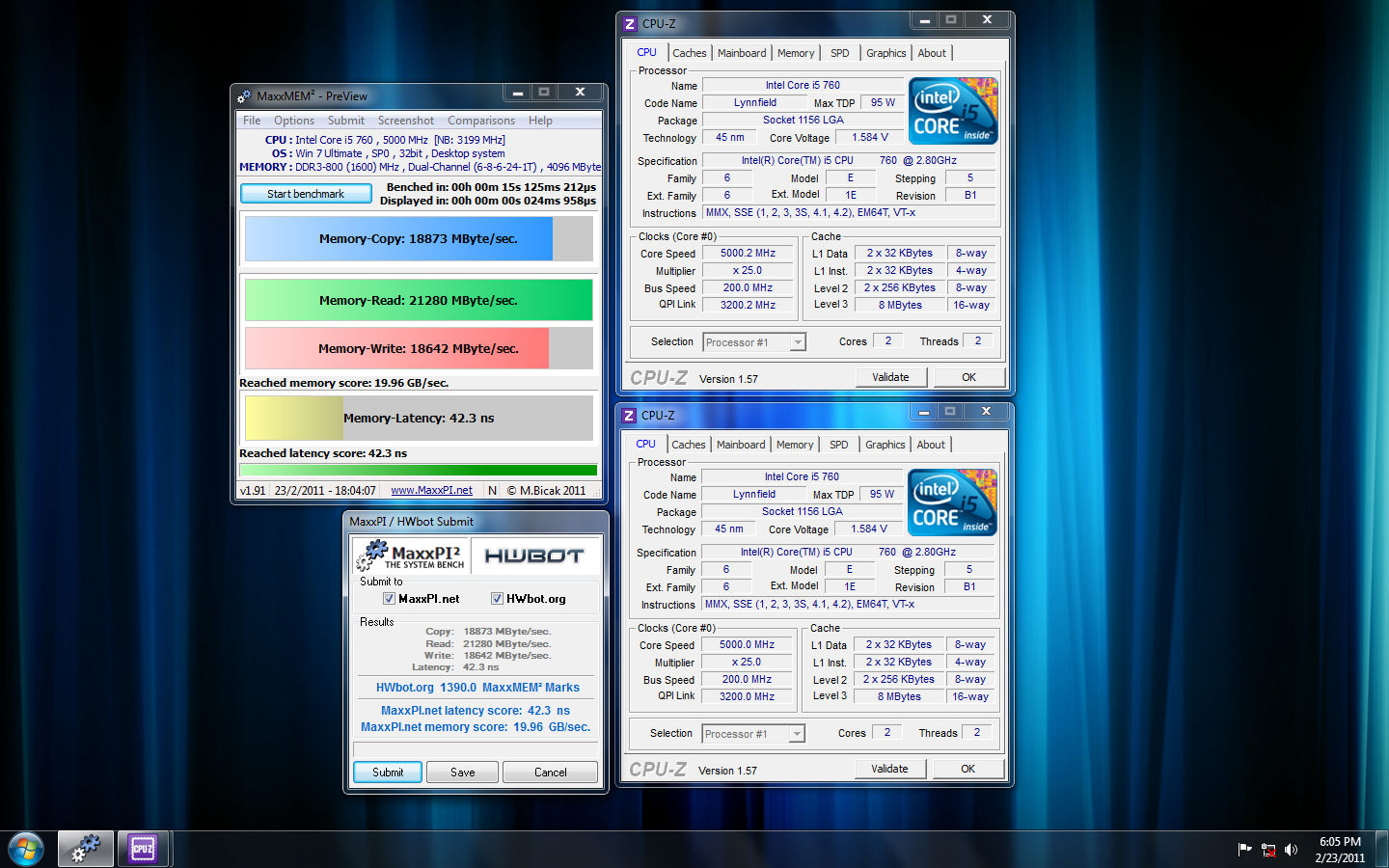
Task: Switch to Mainboard tab in lower CPU-Z
Action: (x=741, y=445)
